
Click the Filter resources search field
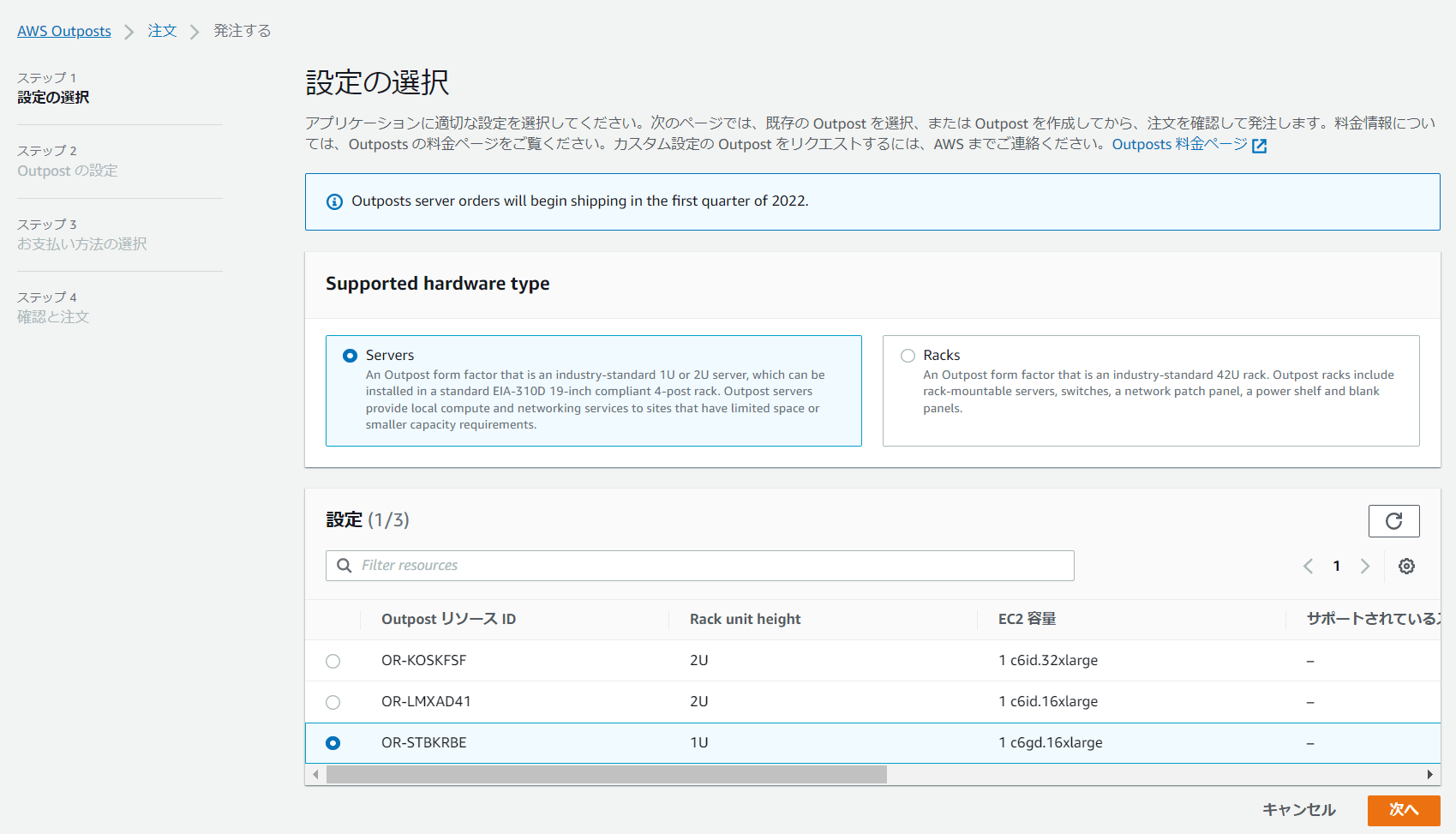pos(600,565)
